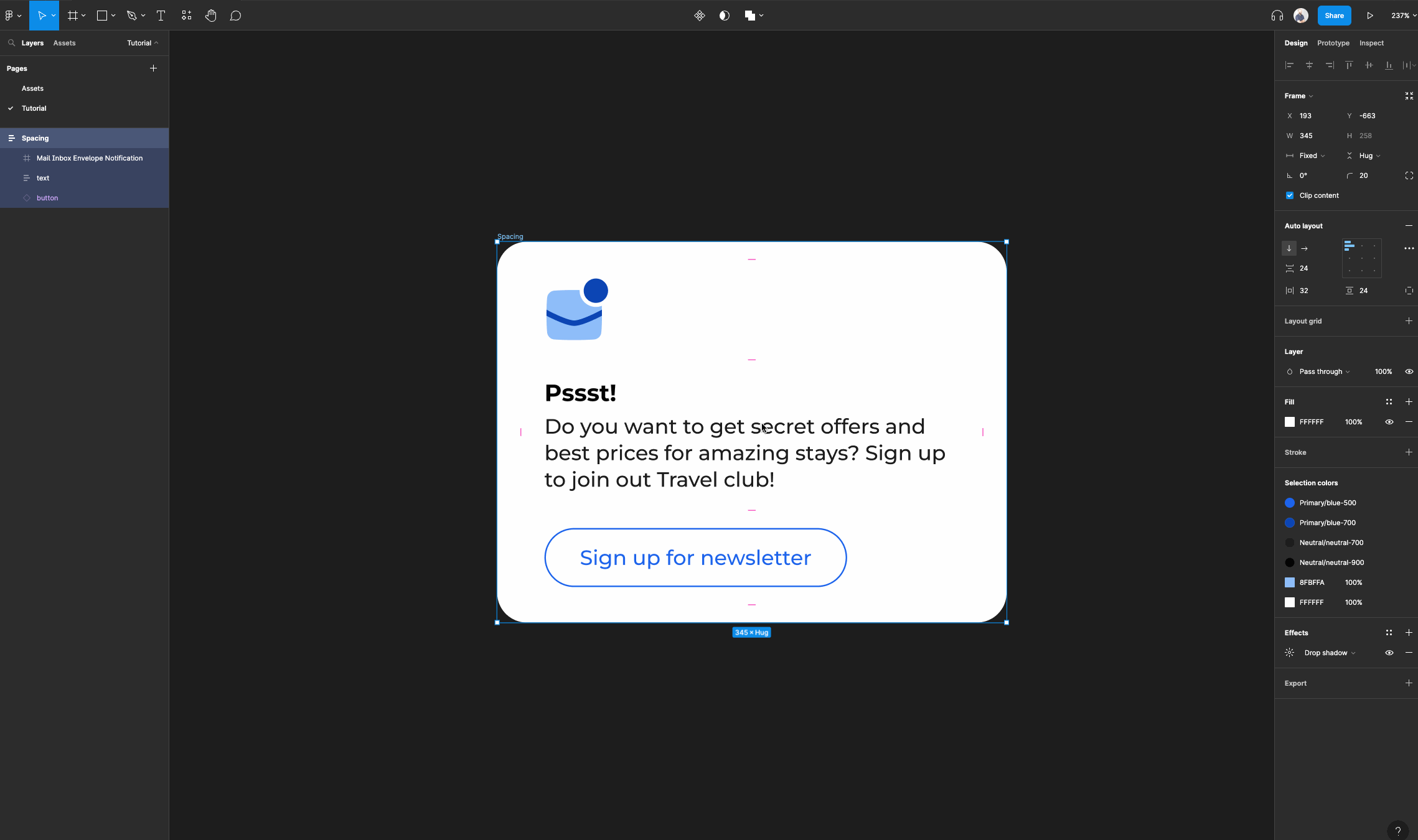Open the Design tab
The height and width of the screenshot is (840, 1418).
[1296, 43]
